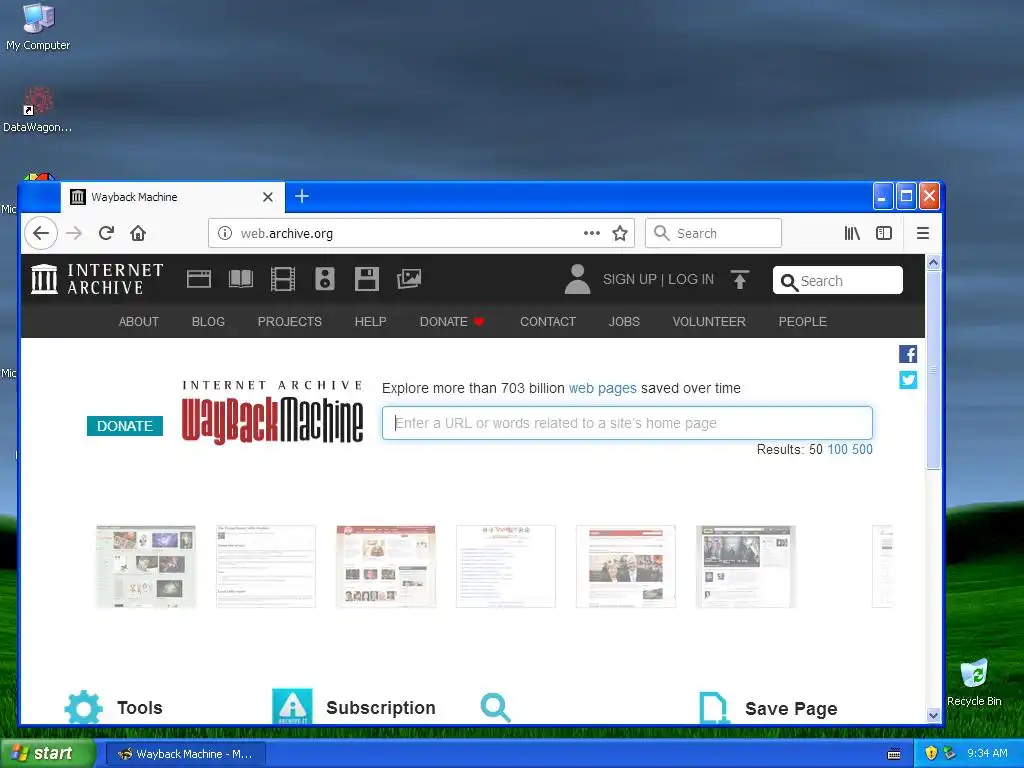
Task: Open the CONTACT menu item
Action: 548,321
